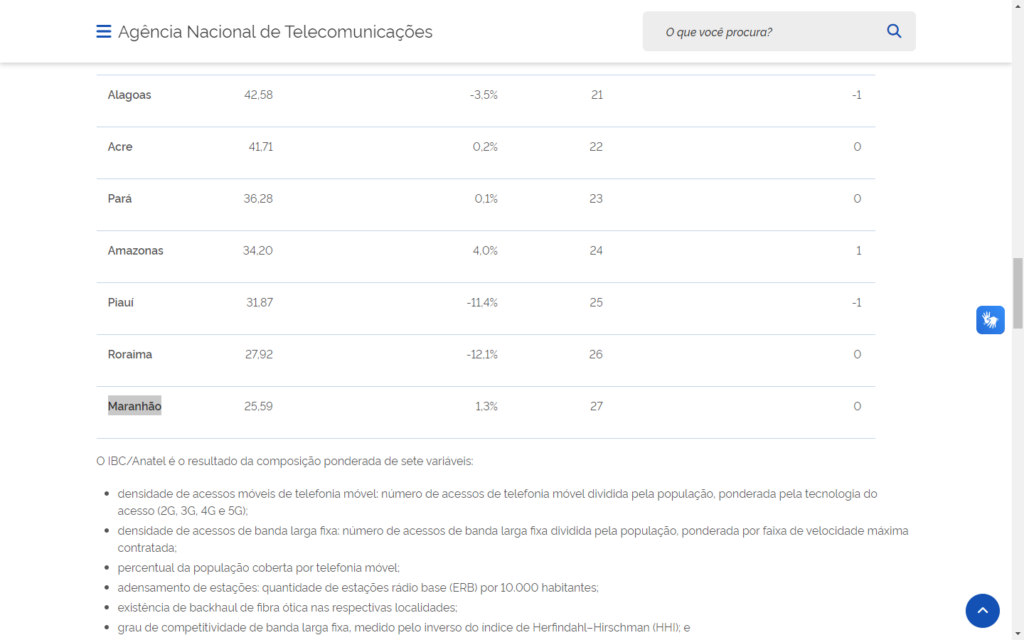Click the -12,1% variation value
The height and width of the screenshot is (640, 1024).
pyautogui.click(x=482, y=355)
